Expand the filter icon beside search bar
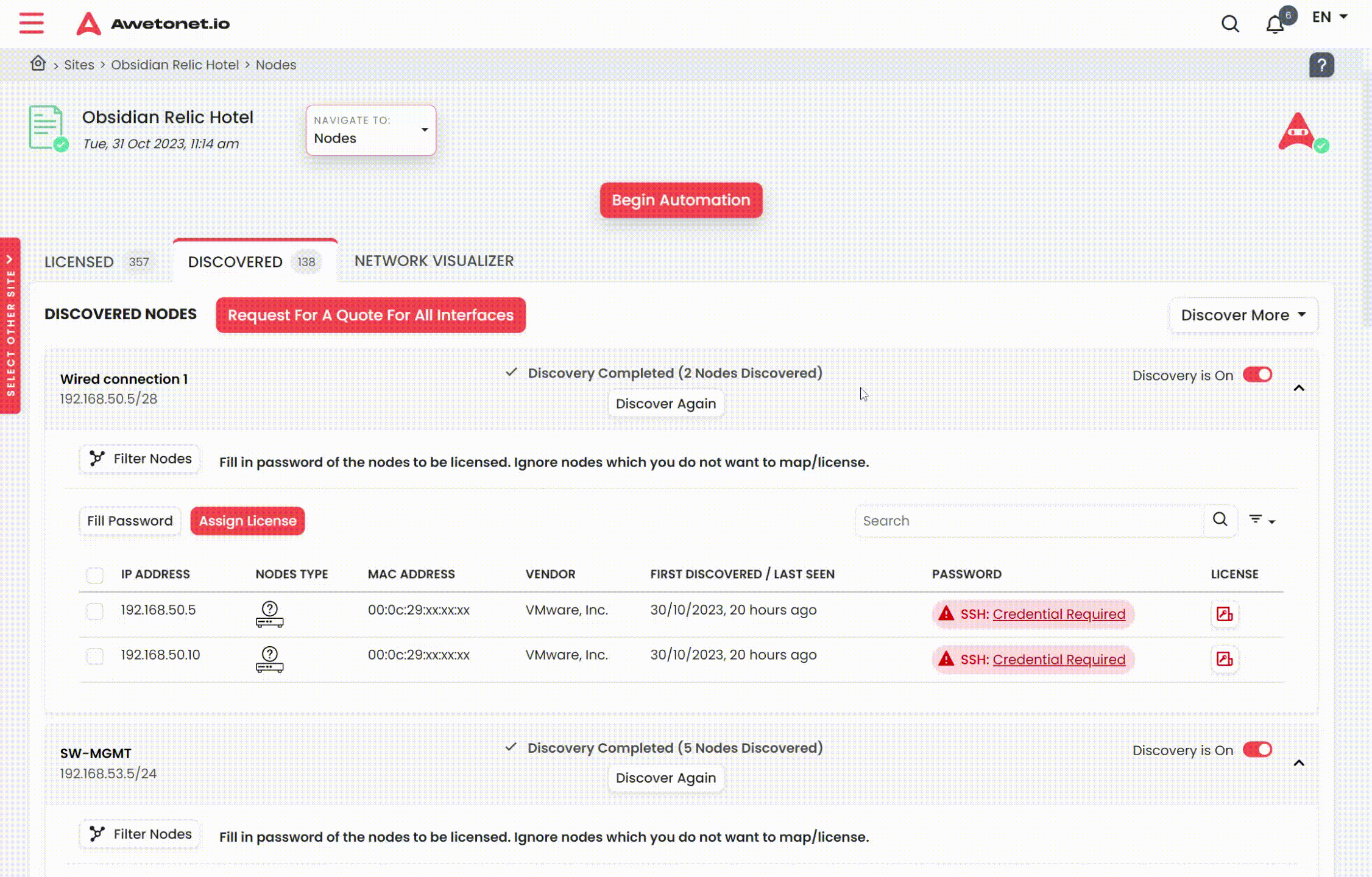Image resolution: width=1372 pixels, height=877 pixels. click(1261, 519)
